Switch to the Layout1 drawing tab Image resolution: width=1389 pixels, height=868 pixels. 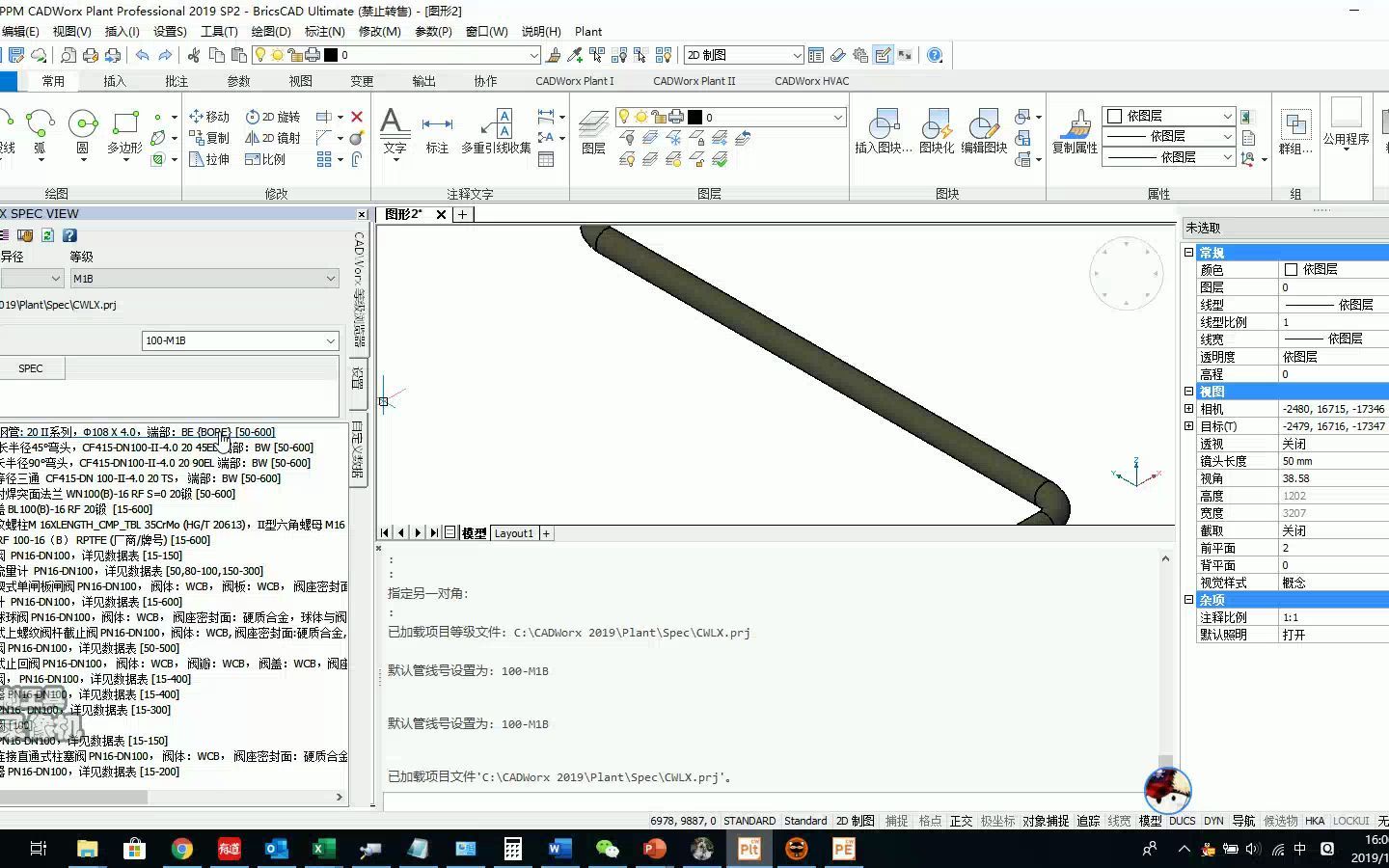(513, 532)
